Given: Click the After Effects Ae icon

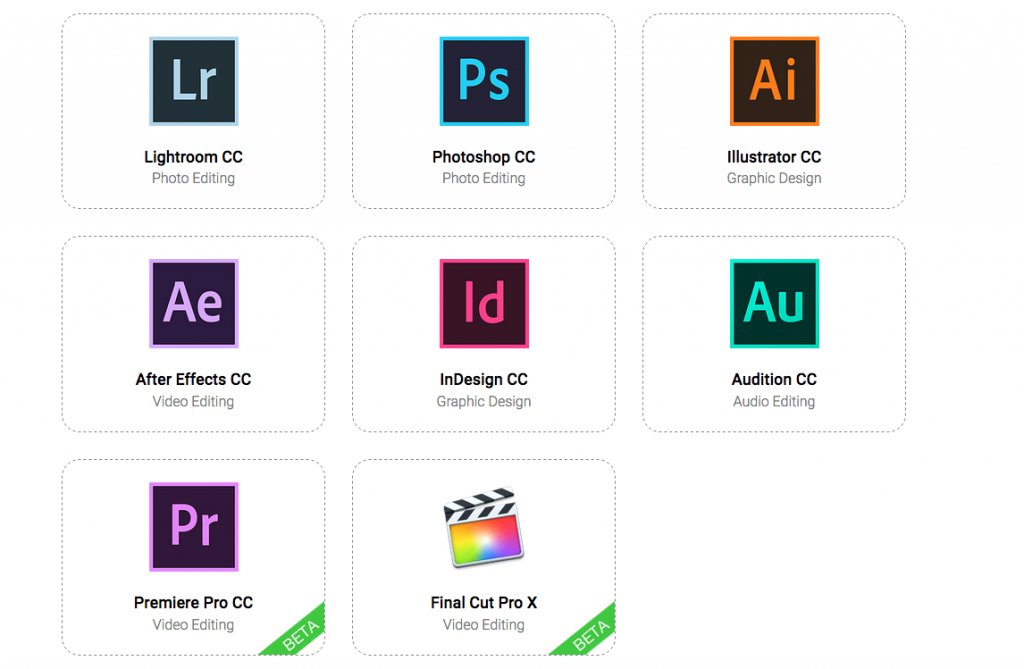Looking at the screenshot, I should pyautogui.click(x=193, y=304).
